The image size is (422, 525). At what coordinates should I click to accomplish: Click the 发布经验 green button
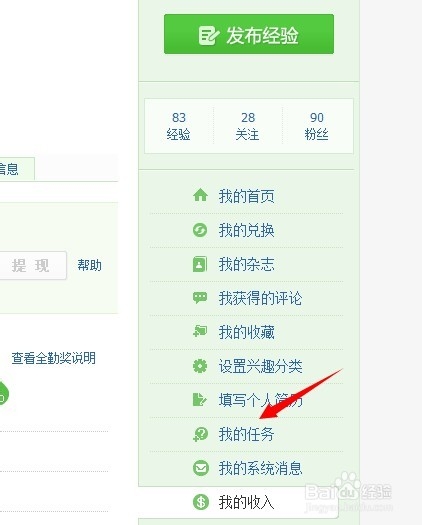pos(249,34)
